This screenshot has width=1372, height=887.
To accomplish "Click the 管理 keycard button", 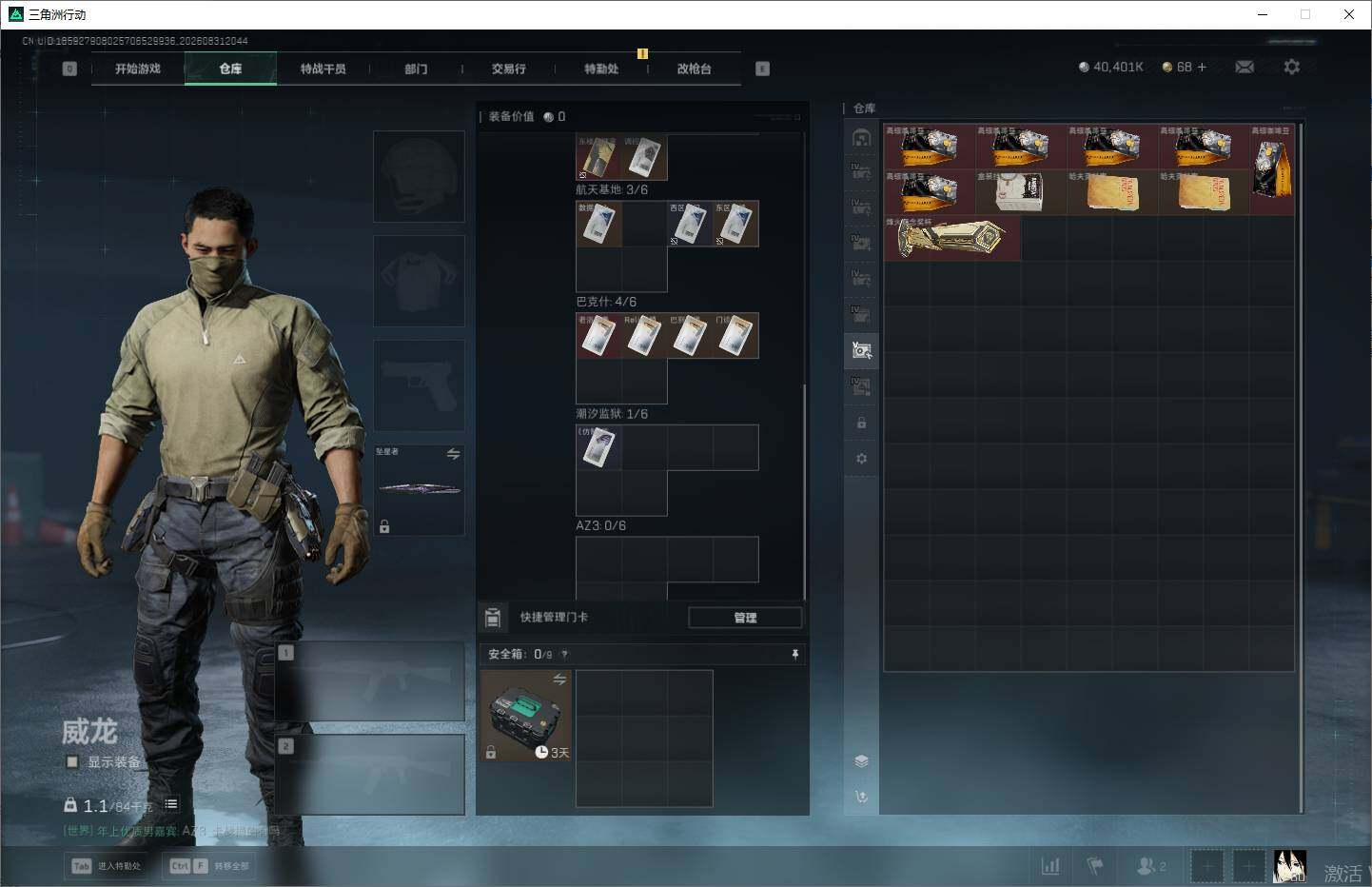I will [x=745, y=618].
